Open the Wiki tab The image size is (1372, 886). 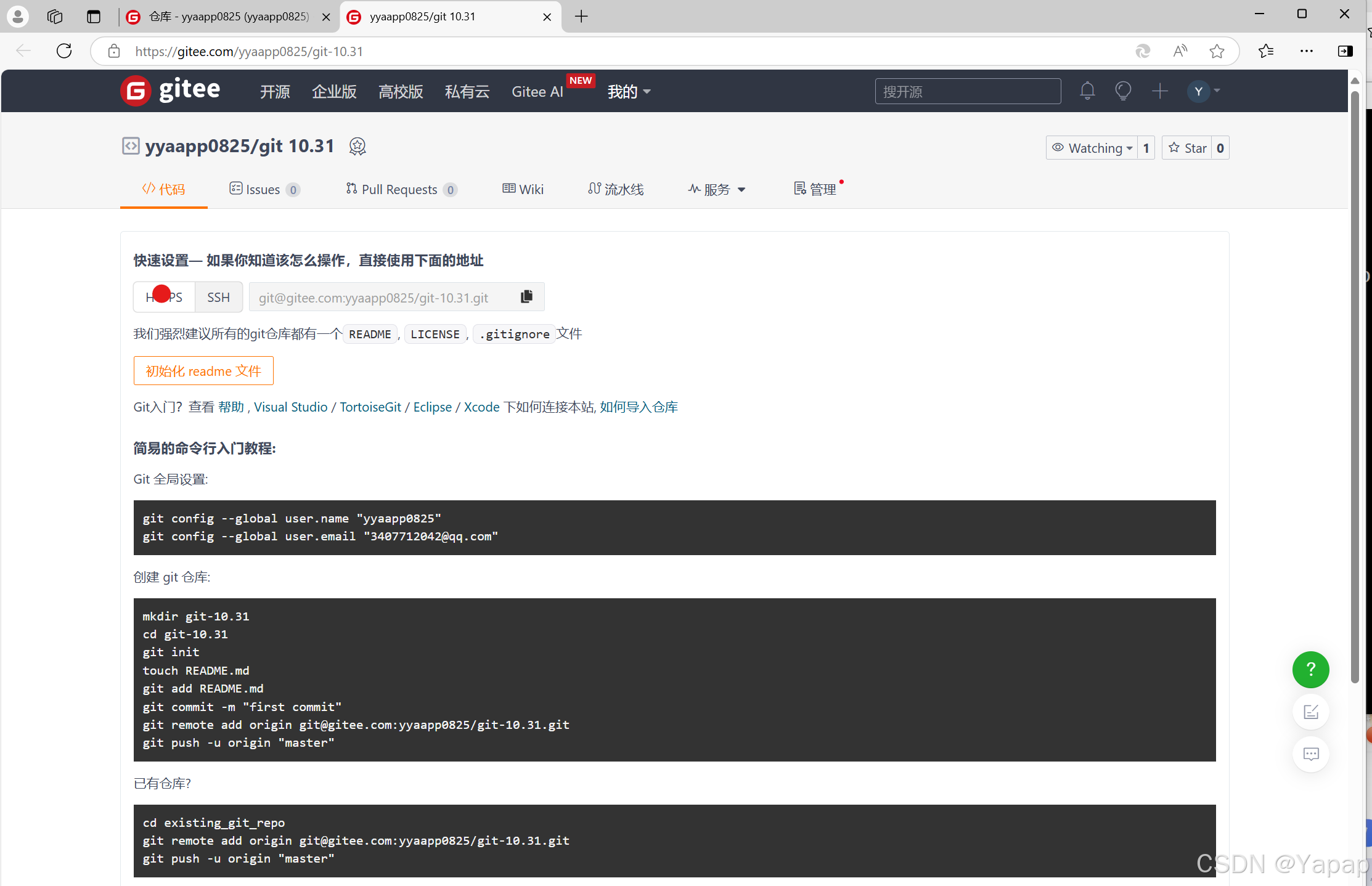[x=523, y=189]
